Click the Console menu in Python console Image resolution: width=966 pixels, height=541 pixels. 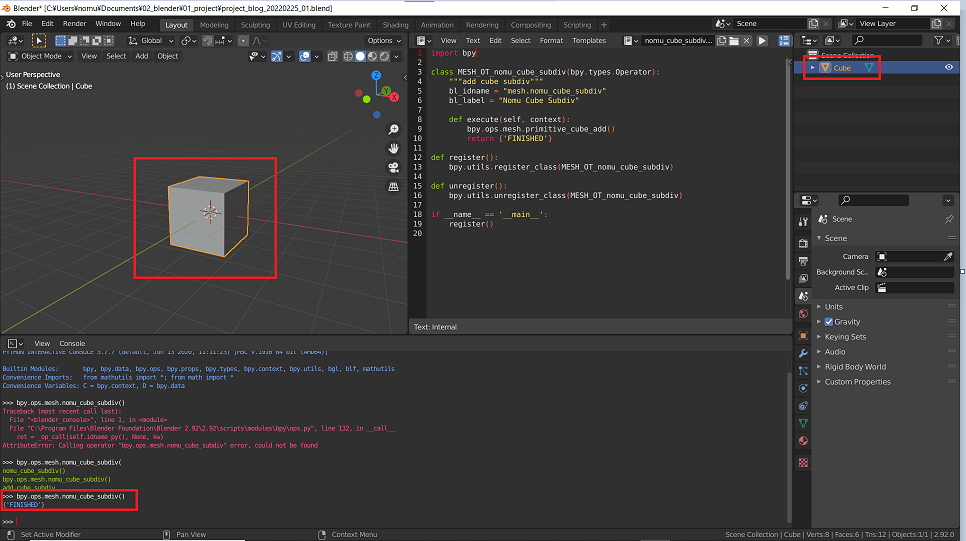(73, 343)
